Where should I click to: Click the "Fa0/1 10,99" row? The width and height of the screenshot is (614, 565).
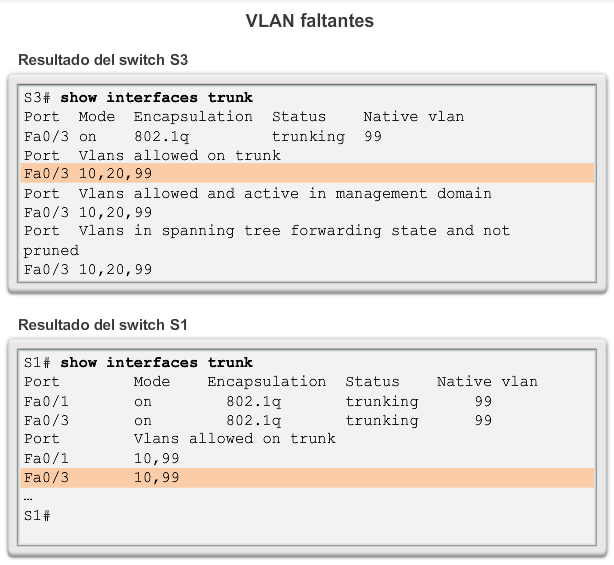[101, 458]
